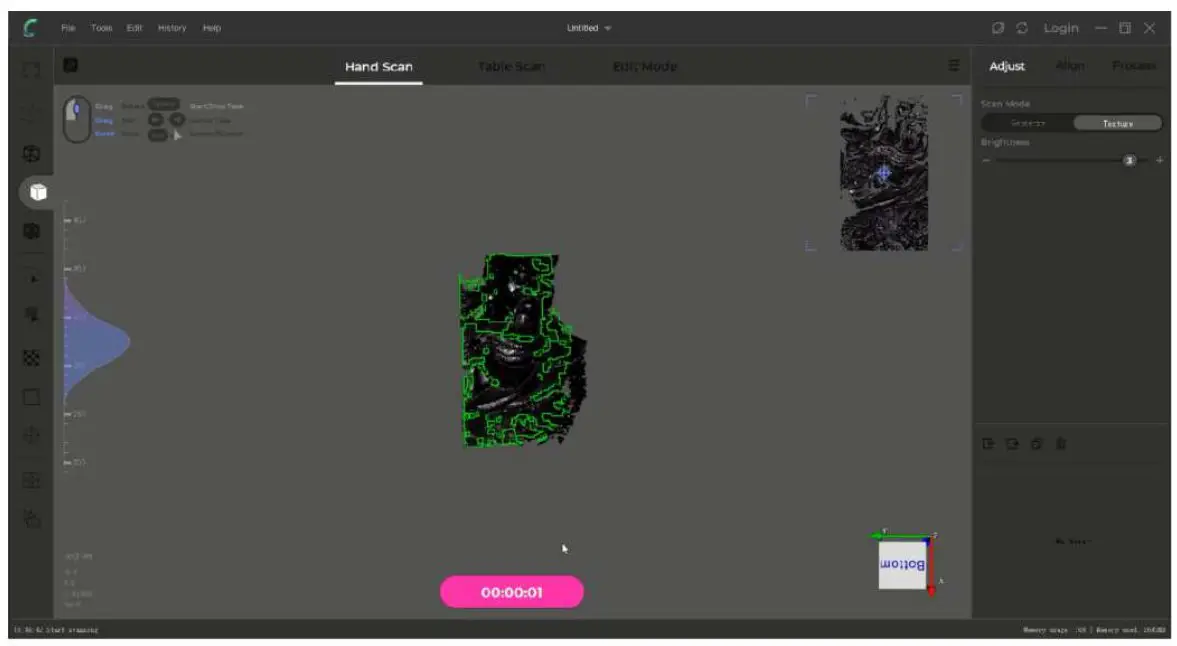Open the Tools menu

pos(101,28)
